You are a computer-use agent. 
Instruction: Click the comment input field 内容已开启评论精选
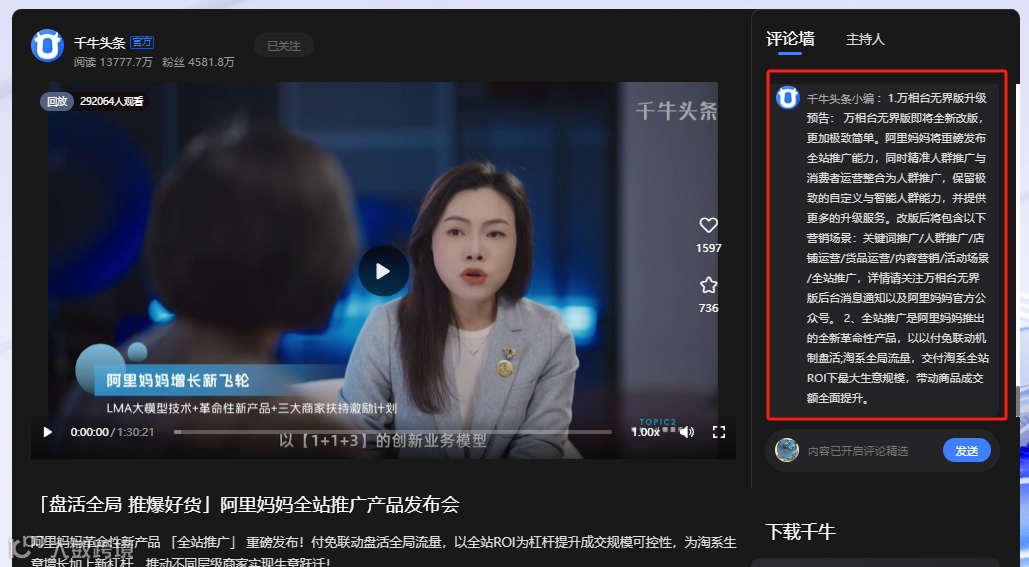click(858, 451)
